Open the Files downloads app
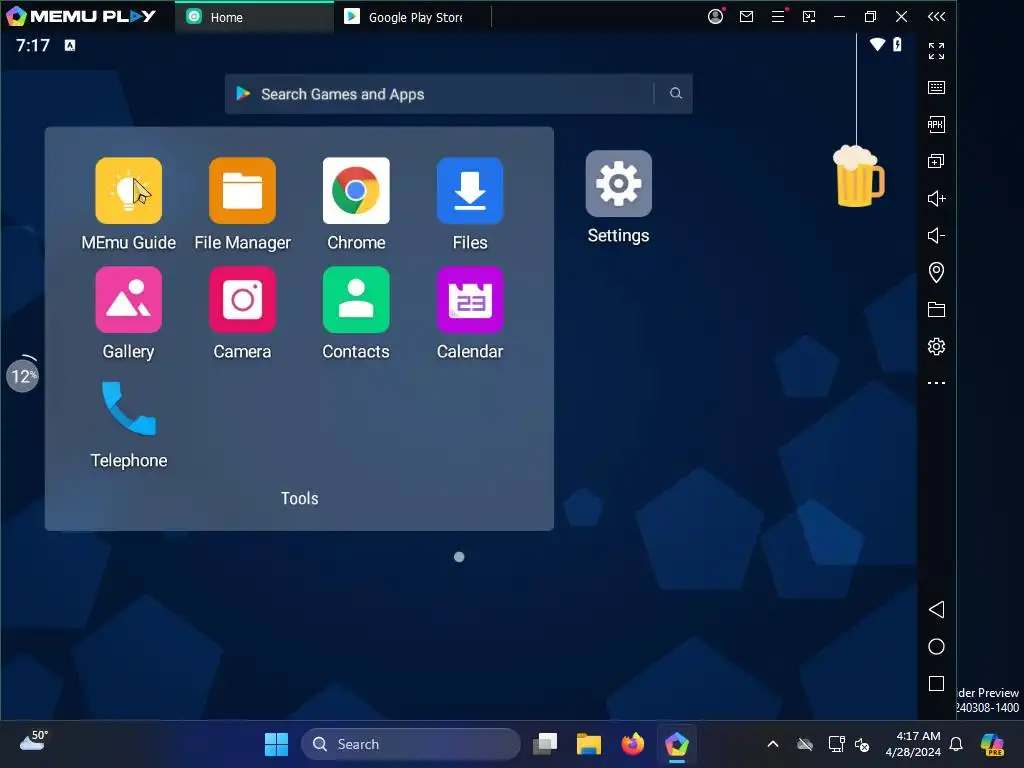This screenshot has width=1024, height=768. click(470, 191)
